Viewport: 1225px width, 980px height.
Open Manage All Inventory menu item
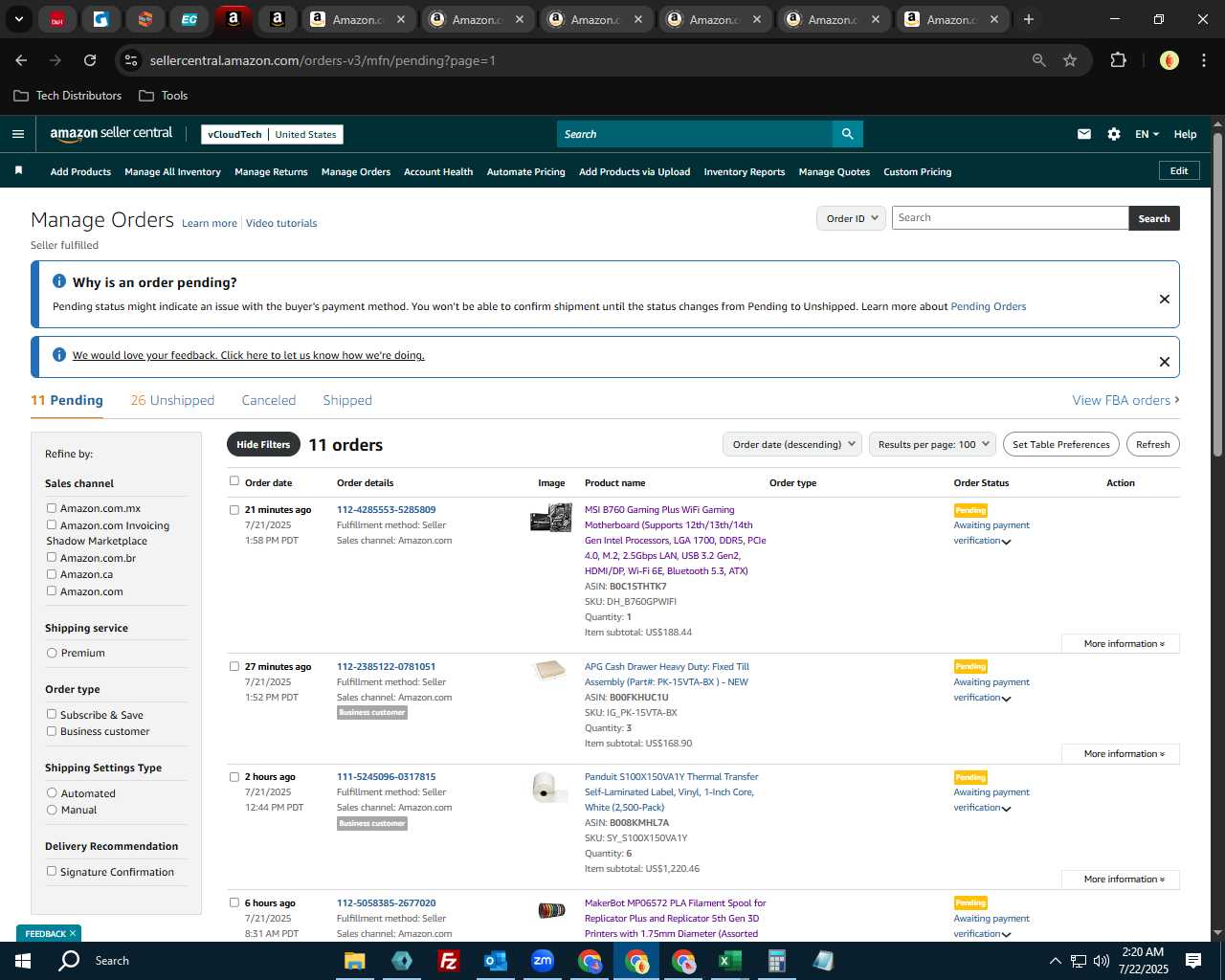(x=172, y=172)
